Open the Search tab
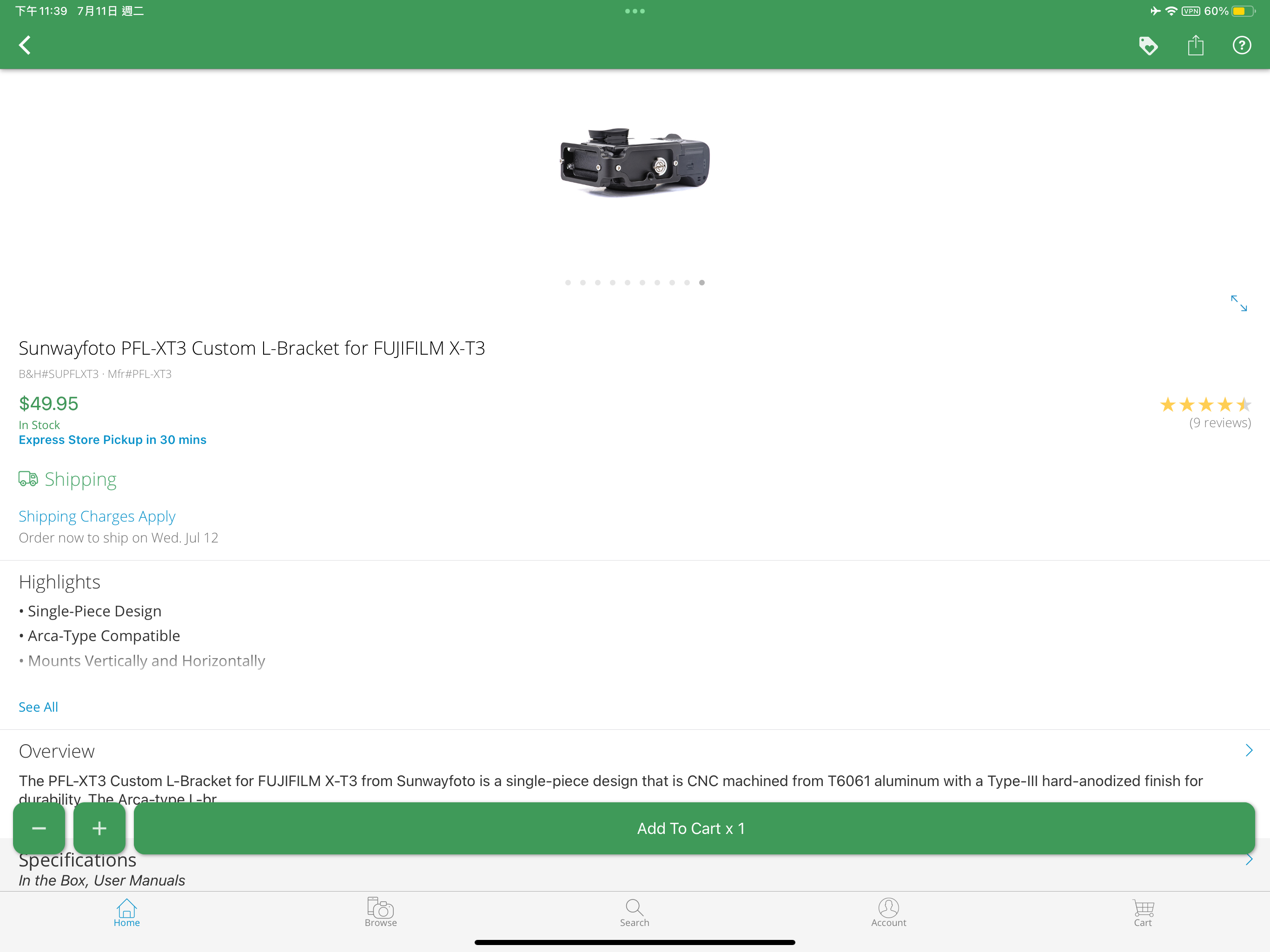This screenshot has height=952, width=1270. (x=635, y=913)
